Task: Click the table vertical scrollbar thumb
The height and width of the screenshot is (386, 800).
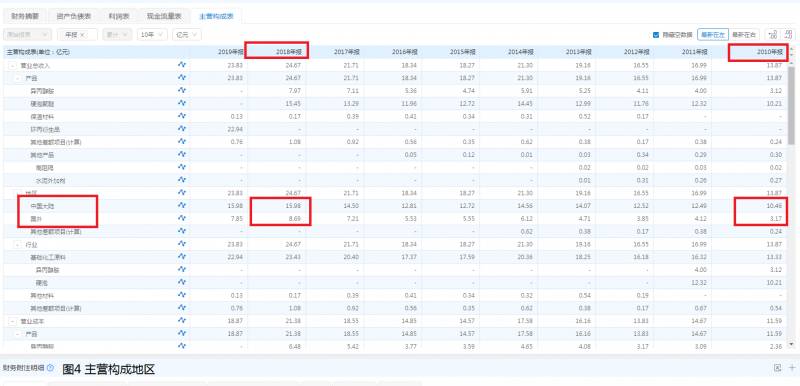Action: tap(791, 105)
